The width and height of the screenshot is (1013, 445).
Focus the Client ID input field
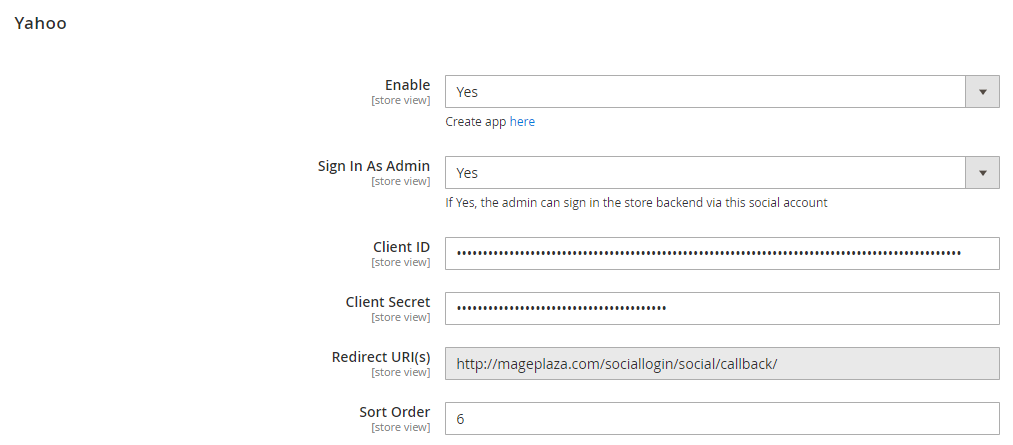(x=722, y=253)
